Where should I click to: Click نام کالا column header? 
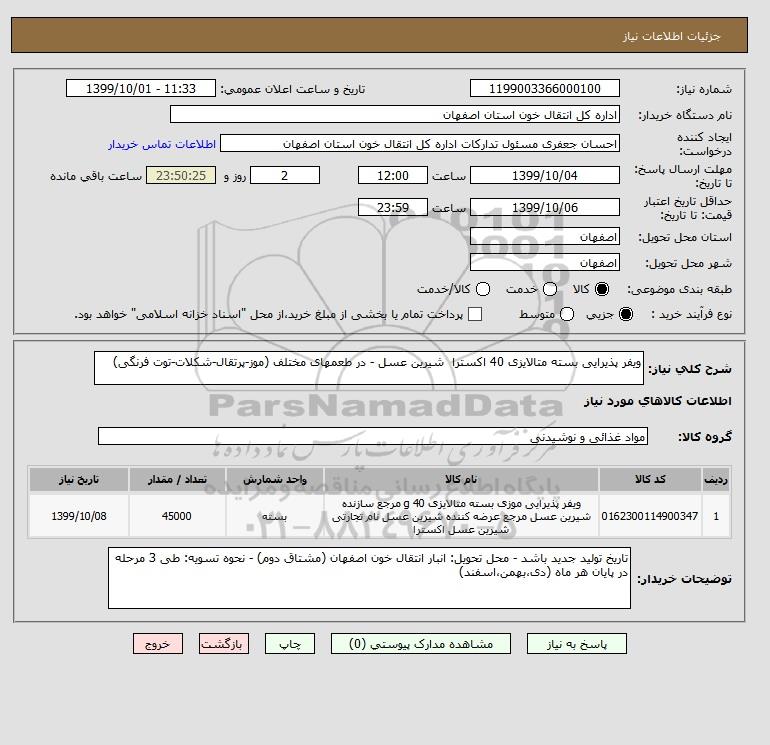[461, 479]
